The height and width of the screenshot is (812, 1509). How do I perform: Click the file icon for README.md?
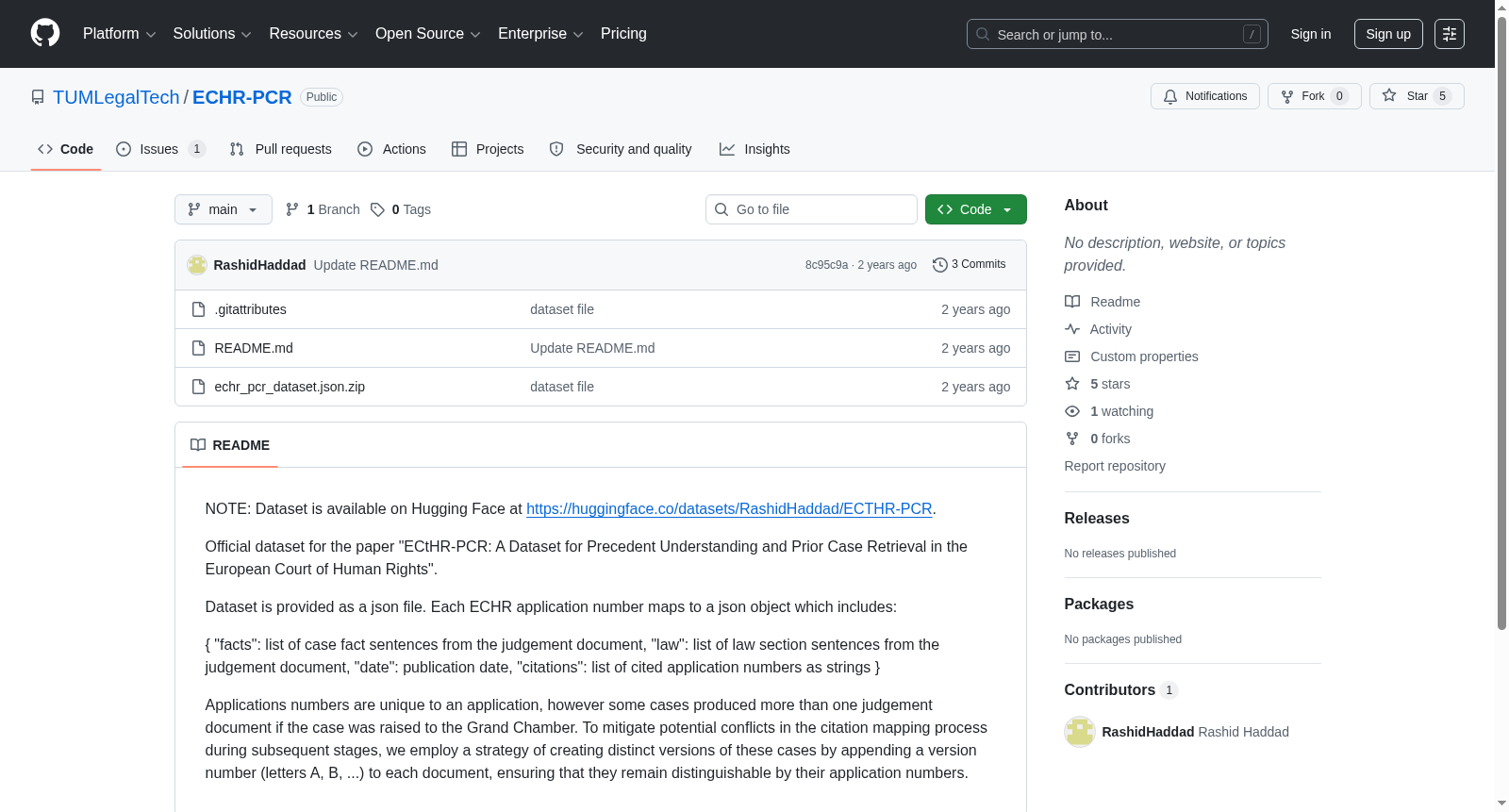[x=198, y=348]
